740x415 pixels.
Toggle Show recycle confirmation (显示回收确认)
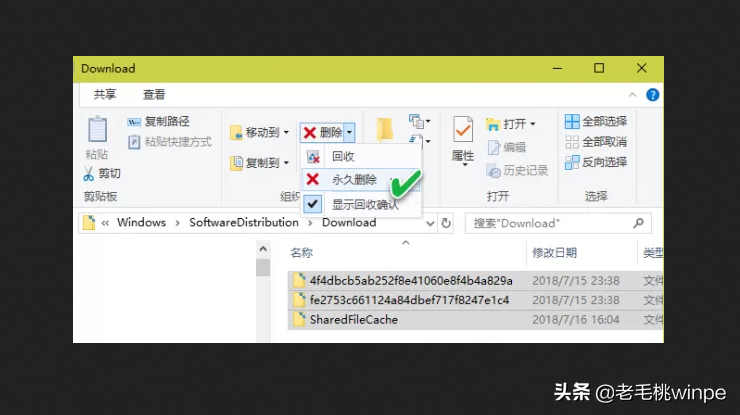364,204
